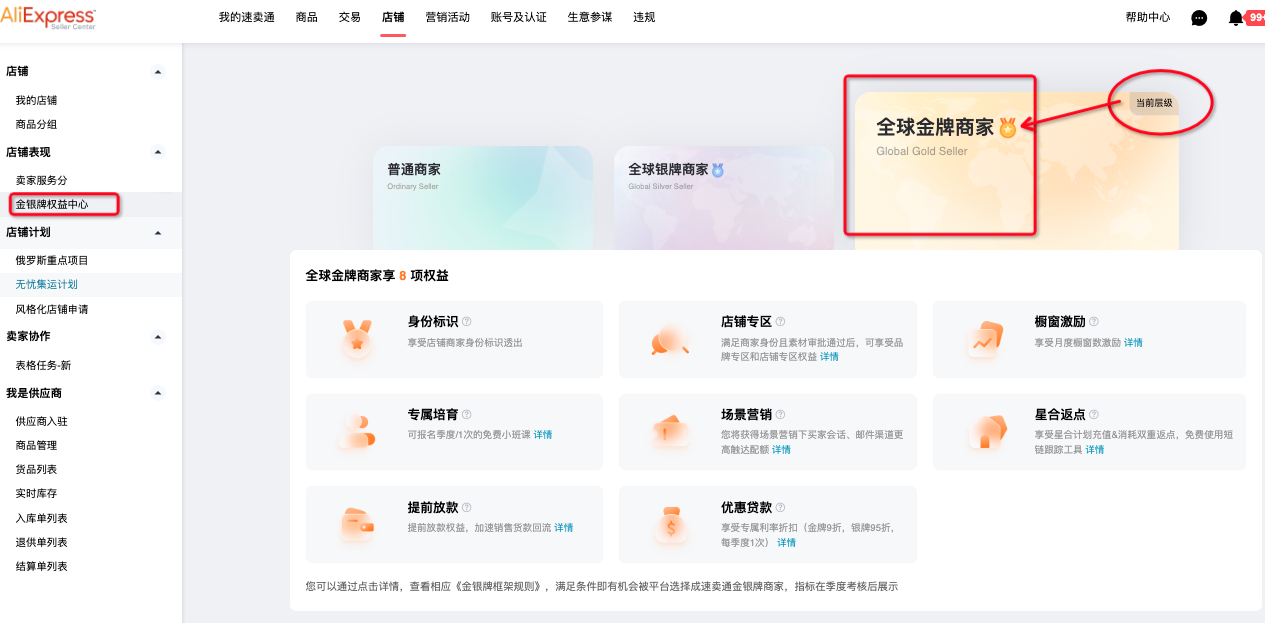
Task: Open the 账号及认证 top menu
Action: point(518,17)
